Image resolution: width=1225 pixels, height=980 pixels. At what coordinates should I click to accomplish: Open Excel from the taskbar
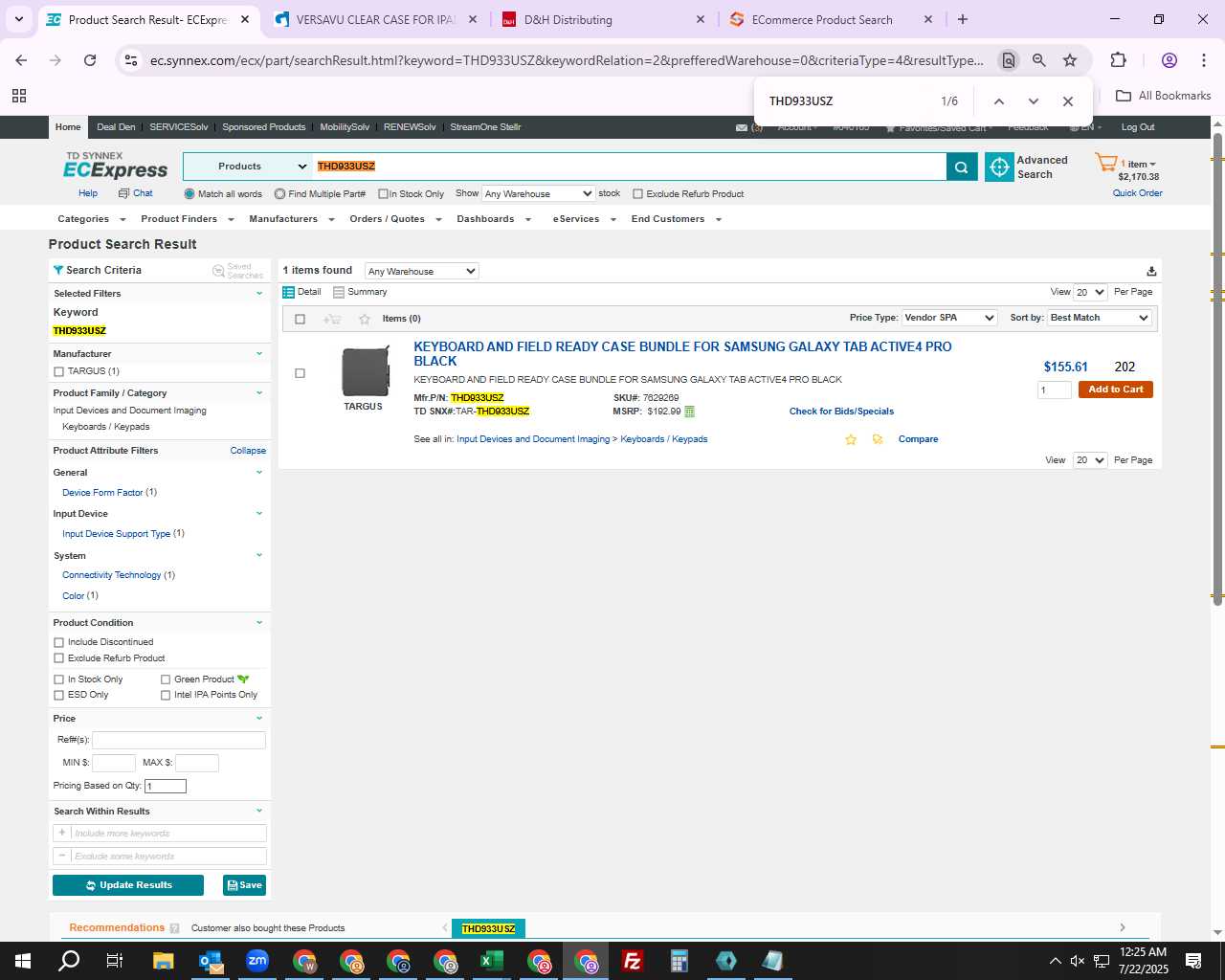492,961
